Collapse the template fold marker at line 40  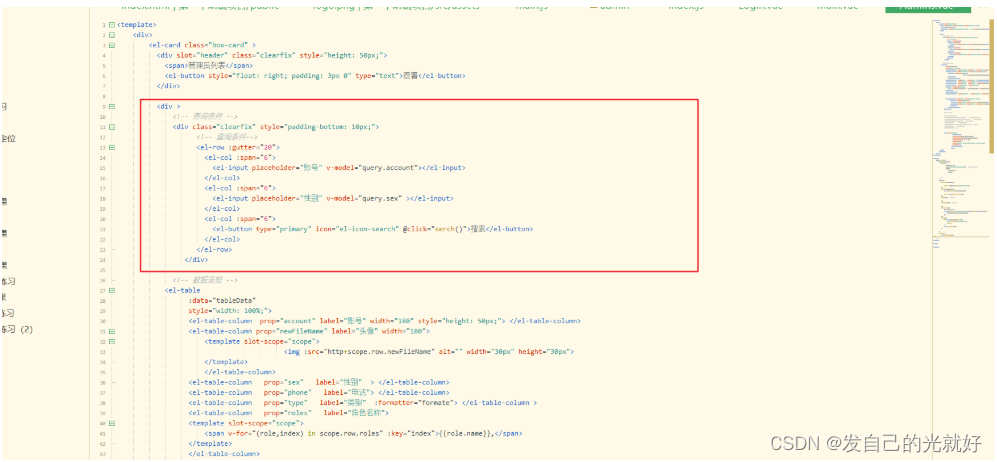[x=112, y=423]
